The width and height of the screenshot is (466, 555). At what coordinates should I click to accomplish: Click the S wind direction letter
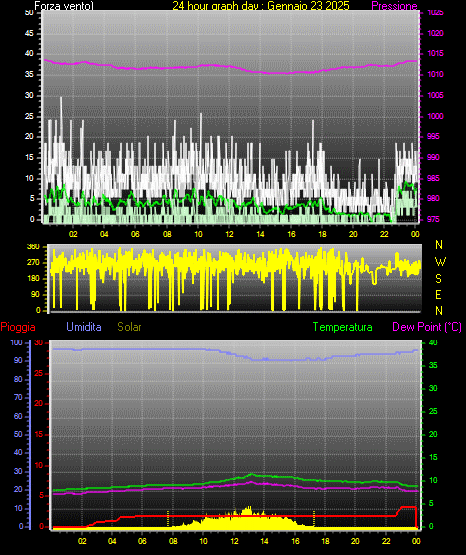pyautogui.click(x=438, y=279)
